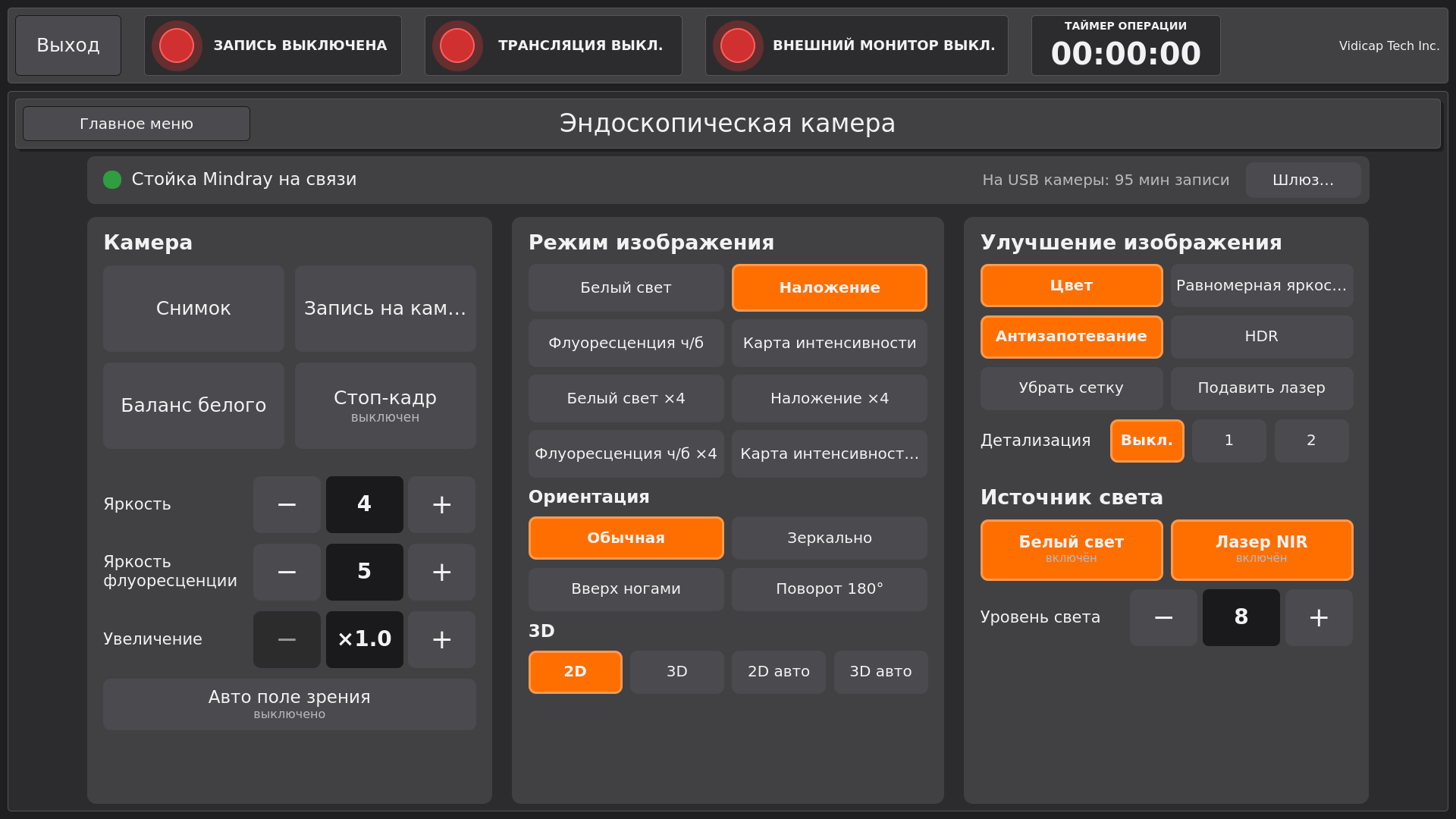Select Карта интенсивности mode
The image size is (1456, 819).
point(830,344)
